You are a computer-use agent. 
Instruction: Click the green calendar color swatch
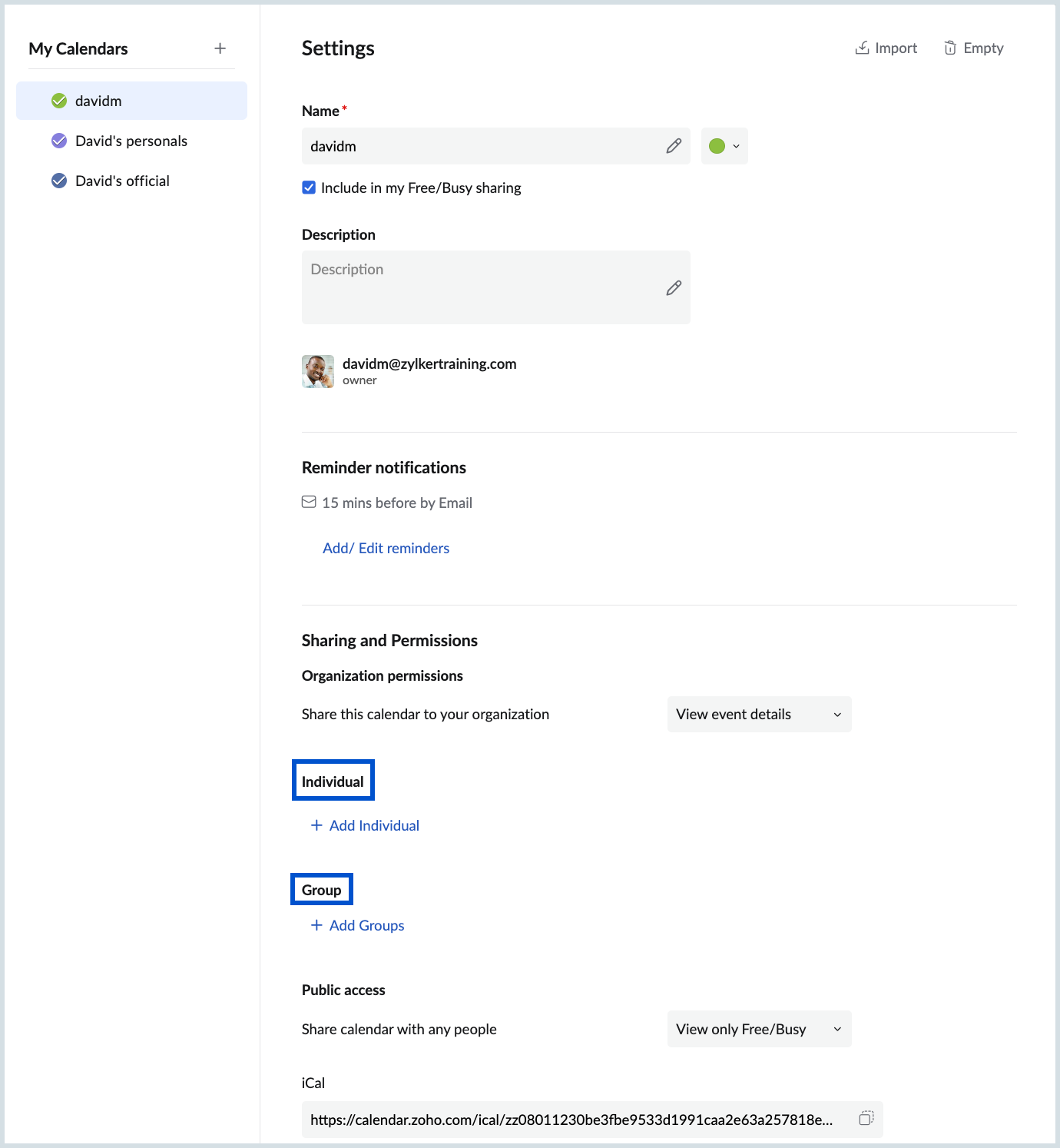(x=719, y=145)
